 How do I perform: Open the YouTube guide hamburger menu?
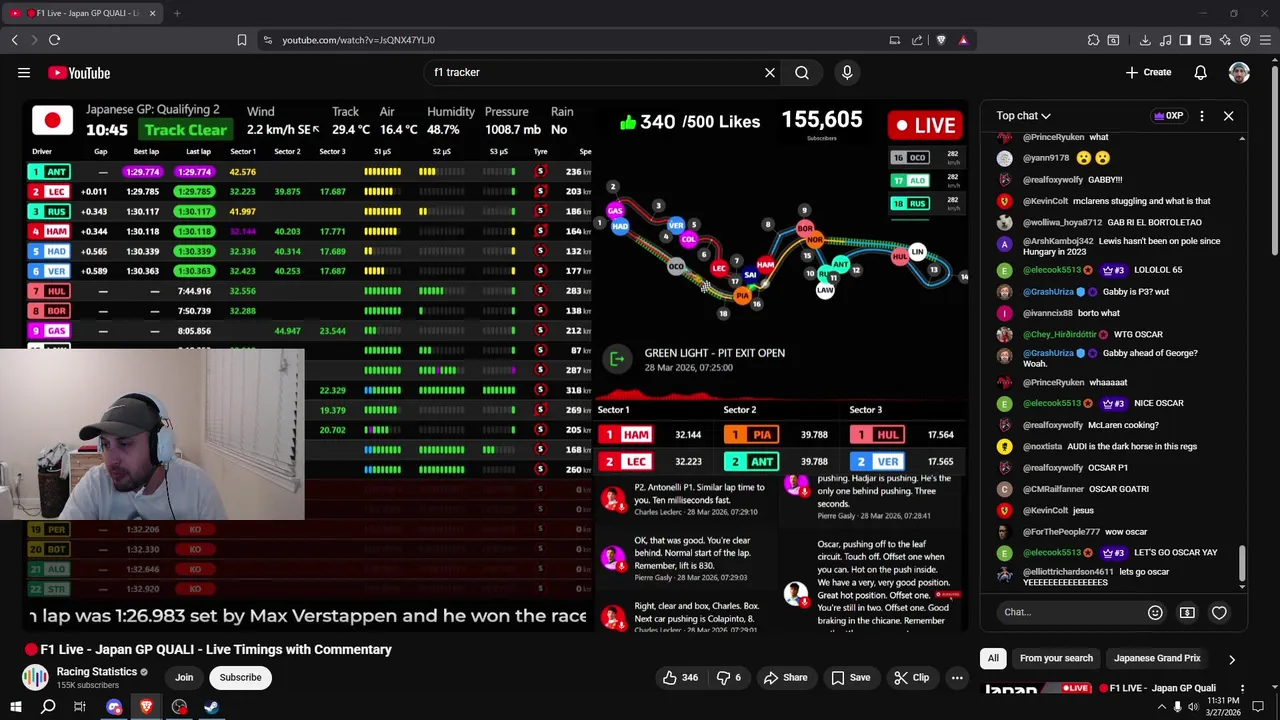24,73
